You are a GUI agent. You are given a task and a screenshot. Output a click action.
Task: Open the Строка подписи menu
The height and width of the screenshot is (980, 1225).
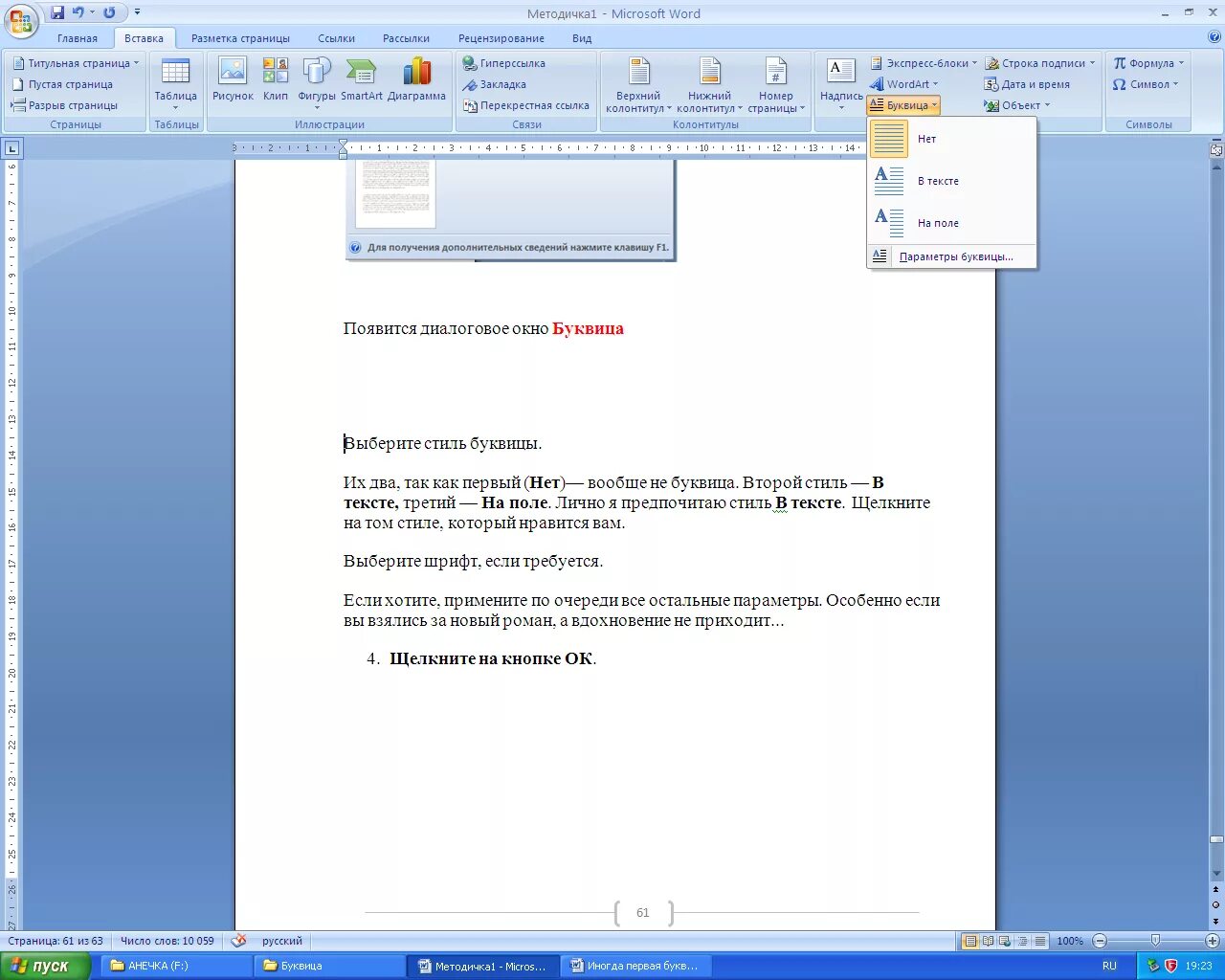(x=1039, y=63)
